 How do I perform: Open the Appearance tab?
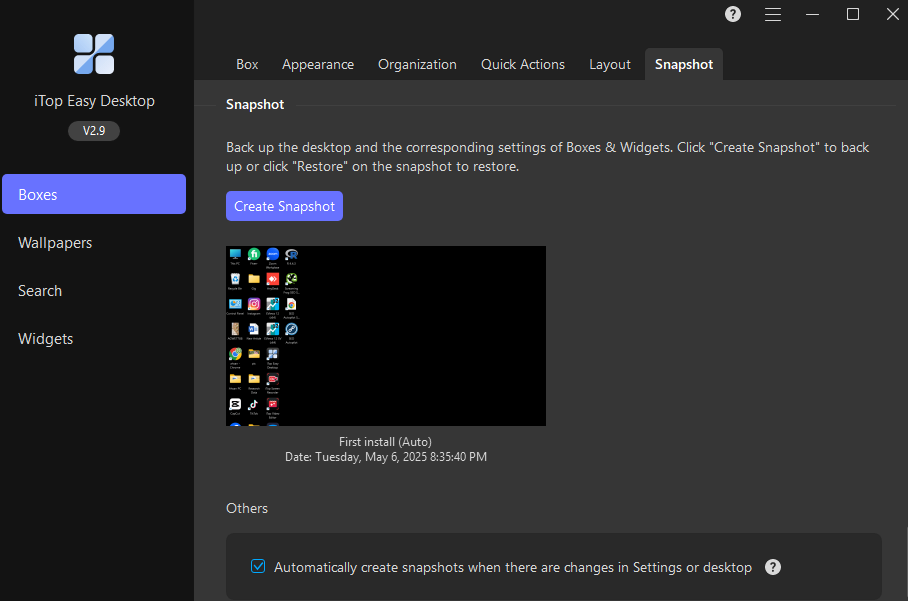pos(318,64)
